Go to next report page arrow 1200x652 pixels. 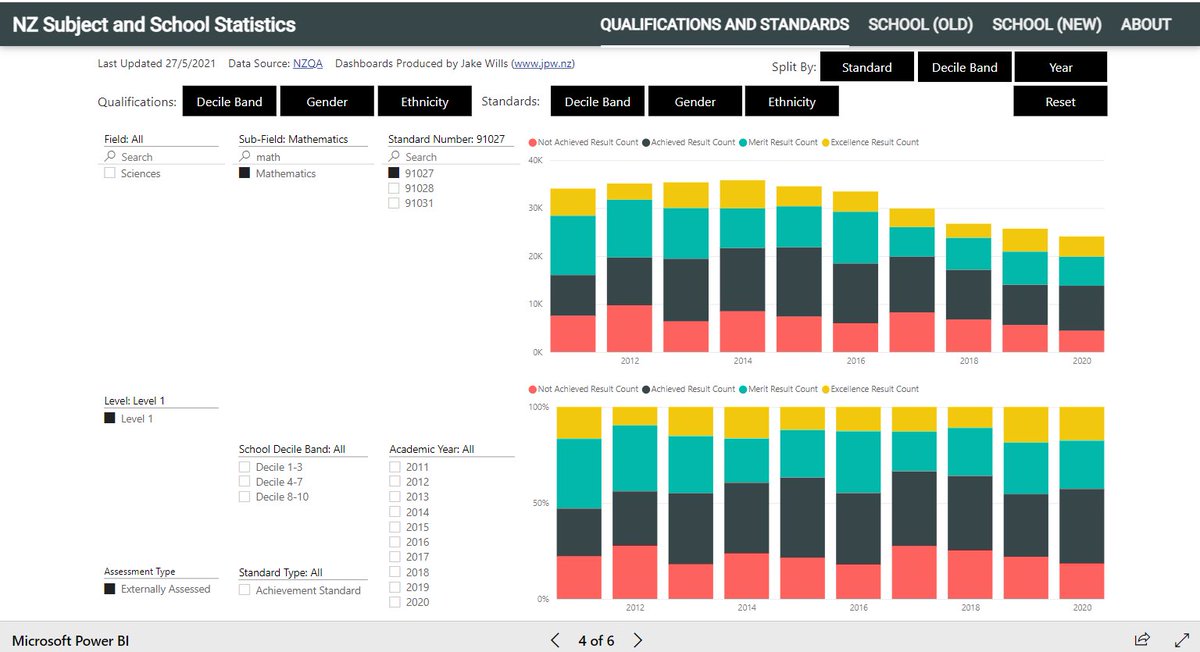click(x=637, y=640)
